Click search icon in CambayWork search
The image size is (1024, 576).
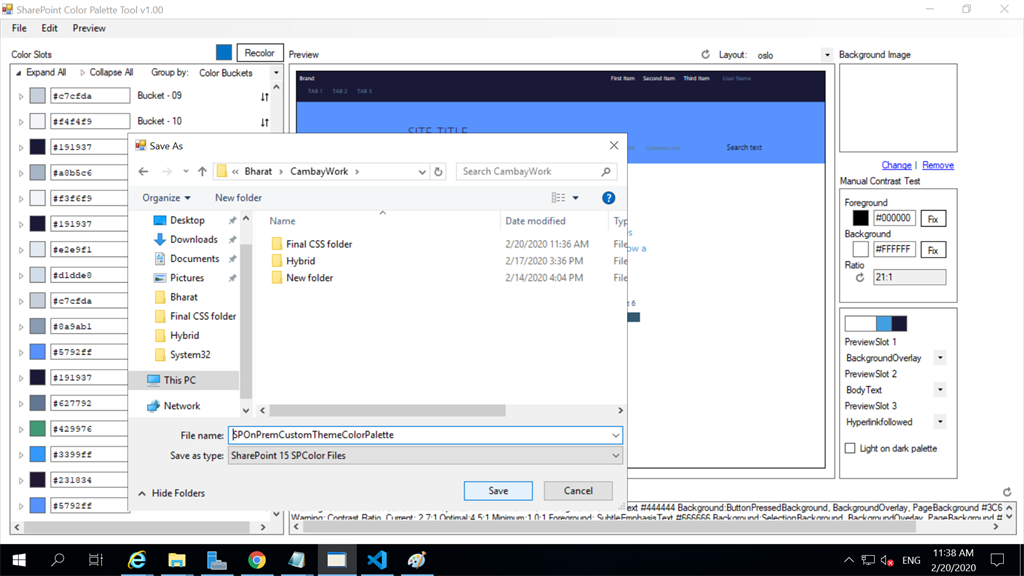606,171
